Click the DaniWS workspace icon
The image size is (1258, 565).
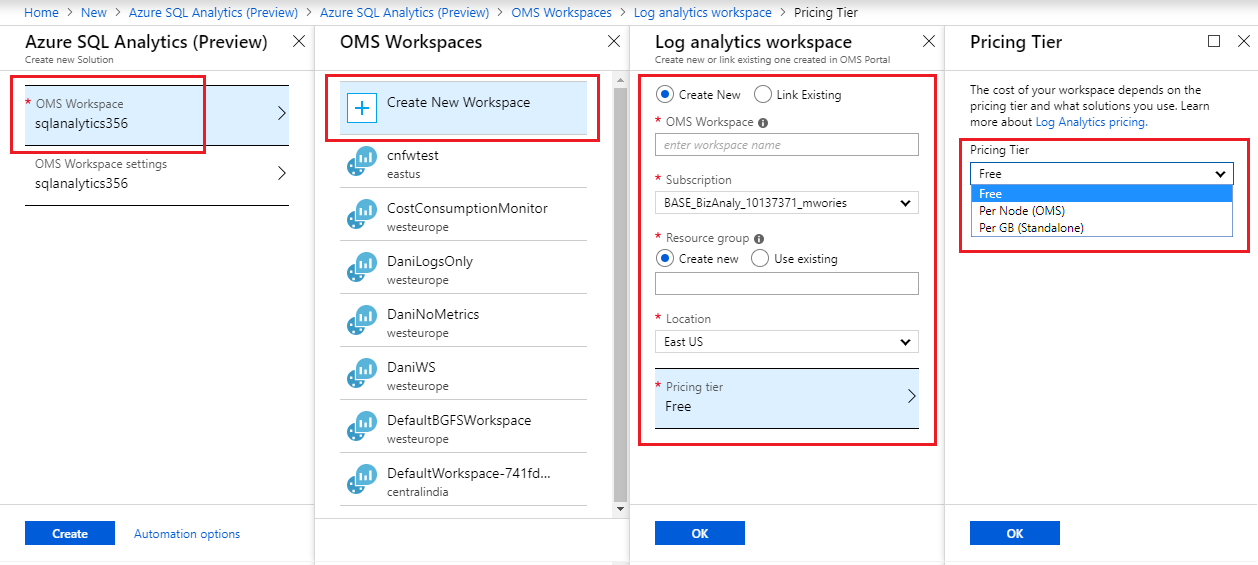click(360, 375)
